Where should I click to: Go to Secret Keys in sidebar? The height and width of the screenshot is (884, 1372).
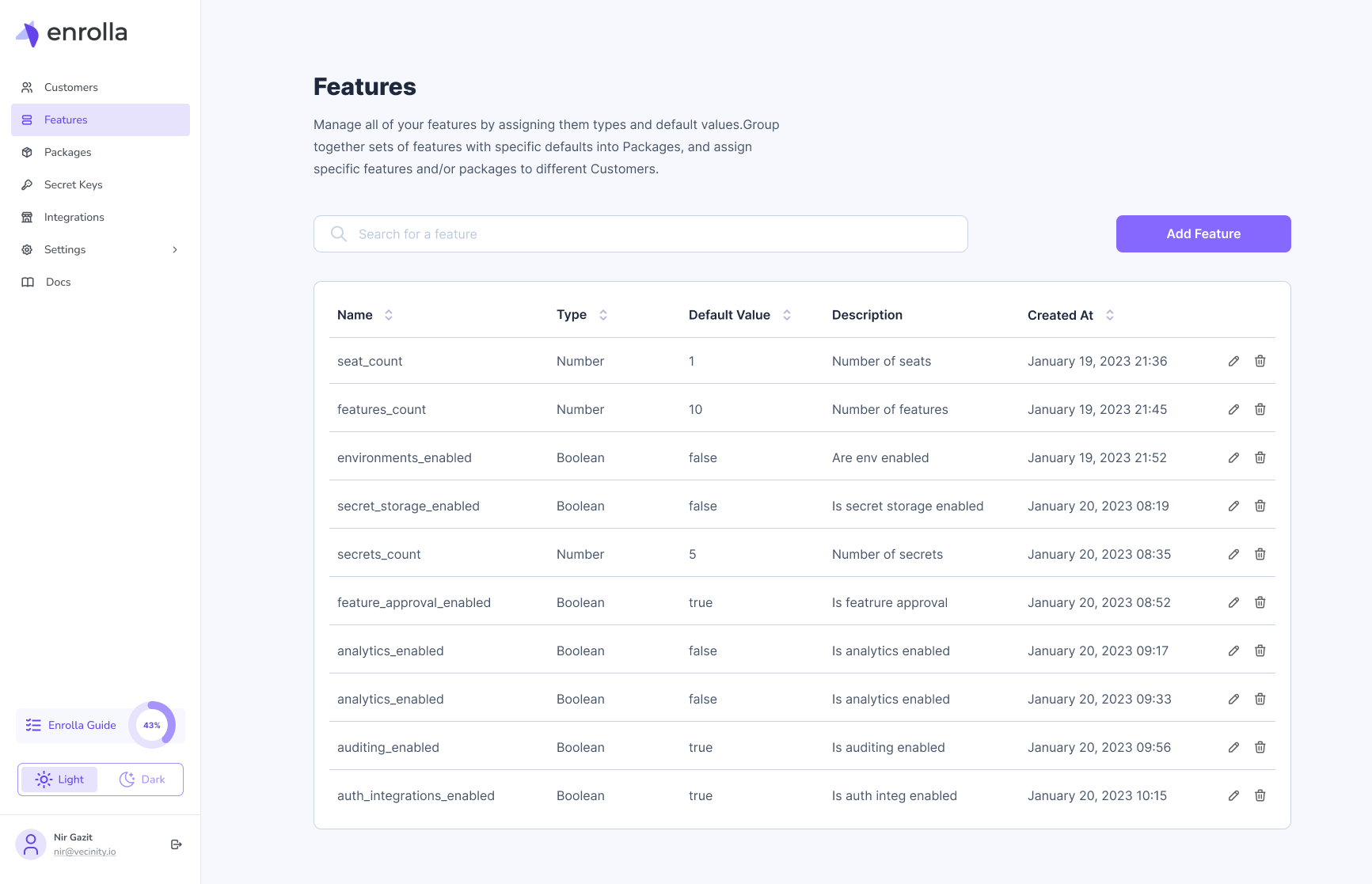(74, 184)
